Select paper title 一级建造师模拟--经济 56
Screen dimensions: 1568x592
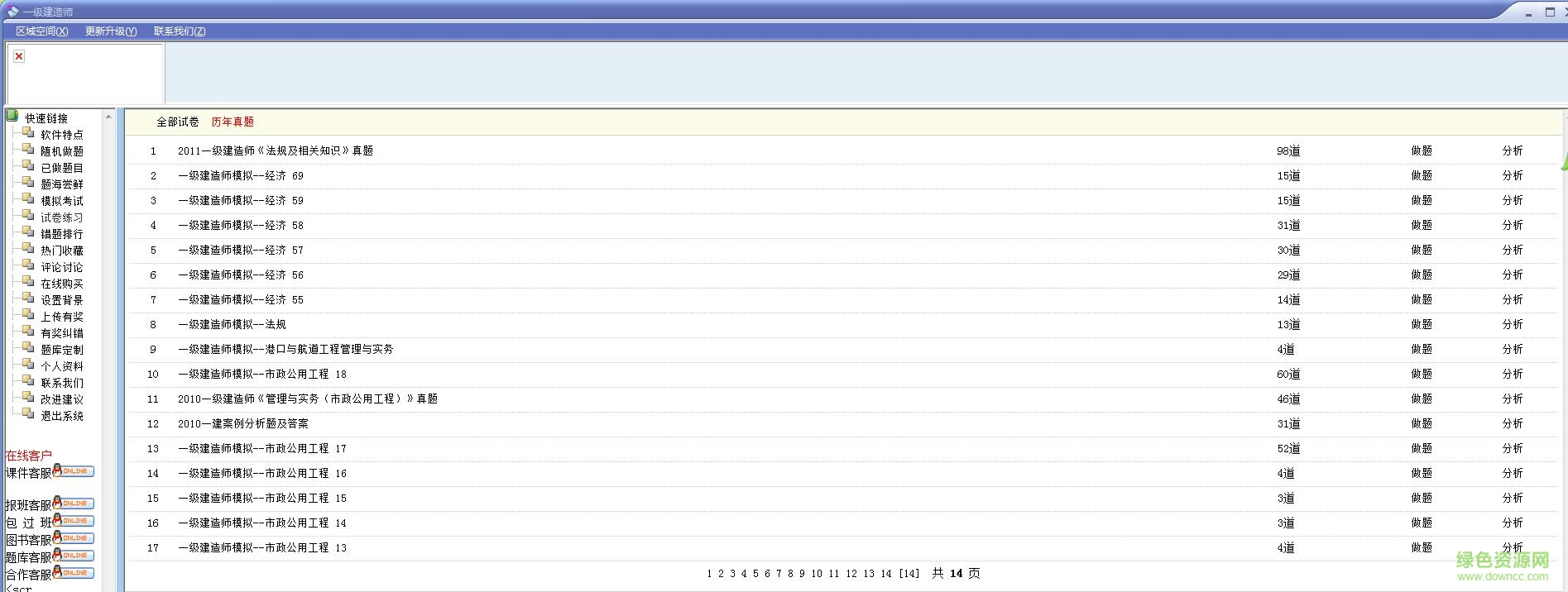tap(241, 275)
